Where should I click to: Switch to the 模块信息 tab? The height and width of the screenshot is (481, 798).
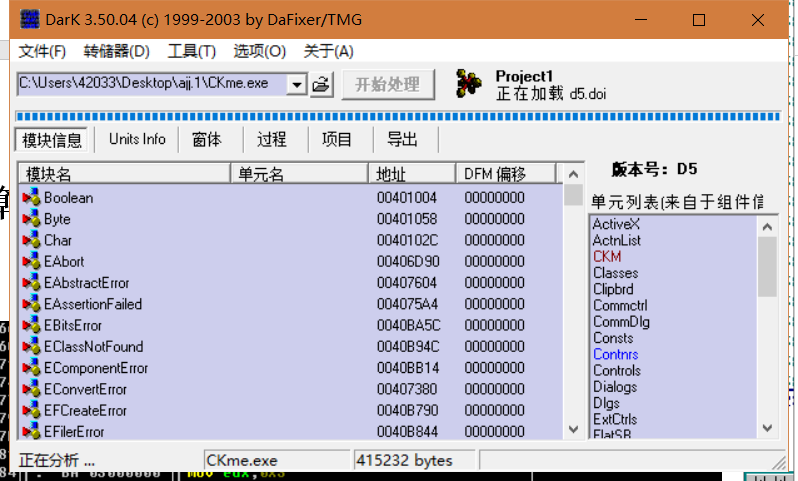[x=51, y=140]
